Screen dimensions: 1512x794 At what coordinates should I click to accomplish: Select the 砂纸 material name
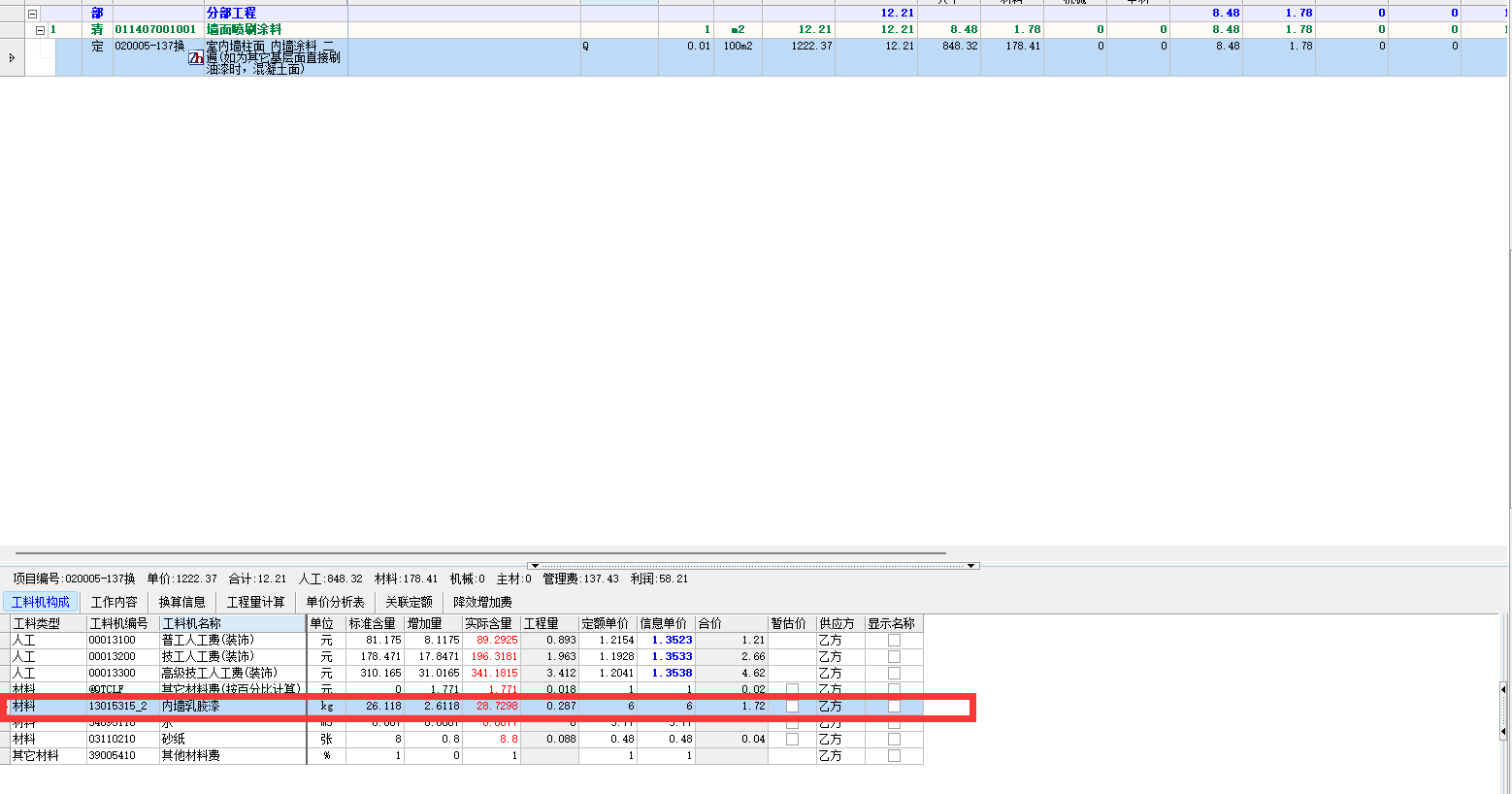click(x=173, y=740)
